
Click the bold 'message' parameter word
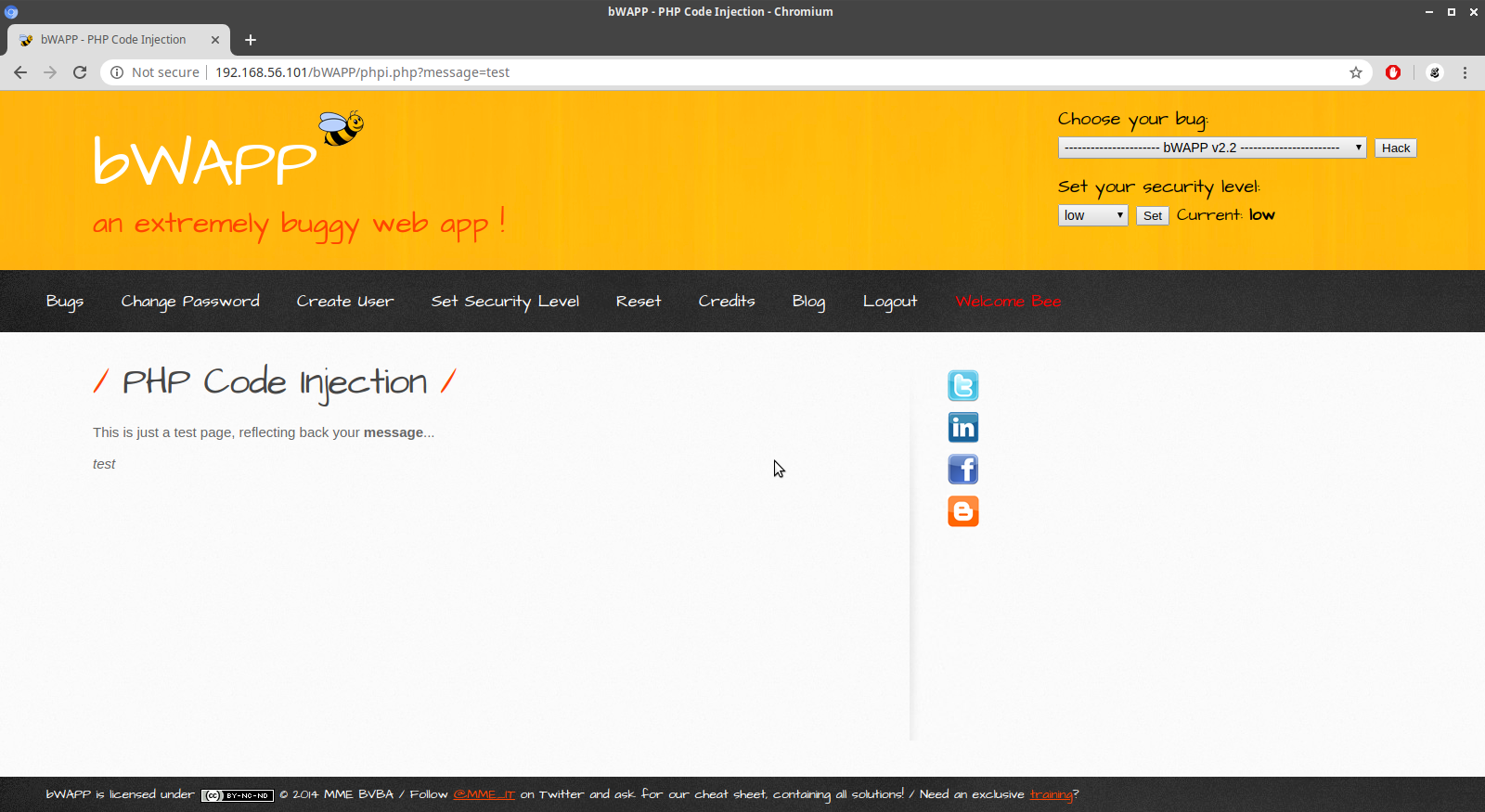pos(394,432)
